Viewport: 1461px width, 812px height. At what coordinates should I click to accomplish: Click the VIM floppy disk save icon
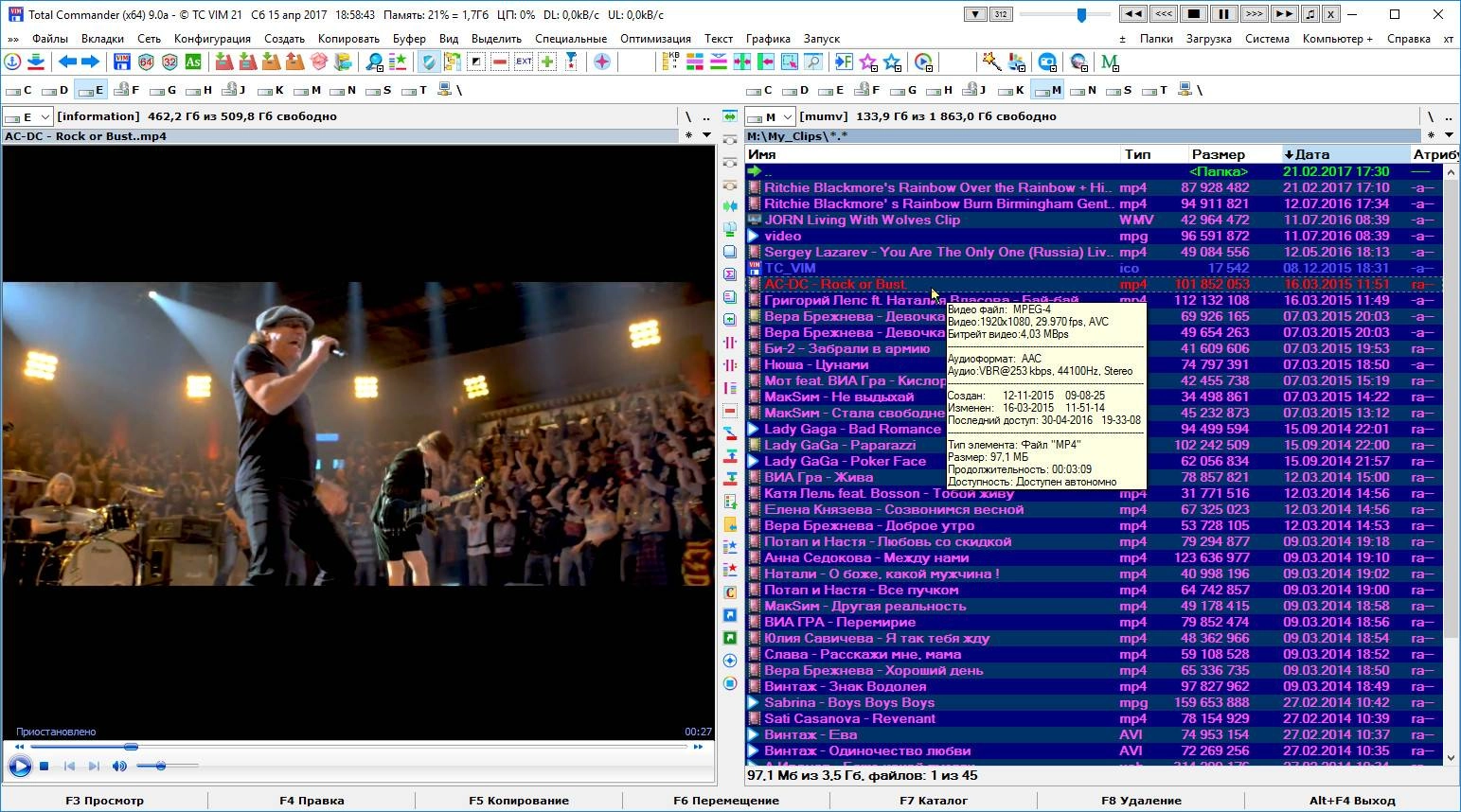pos(122,62)
